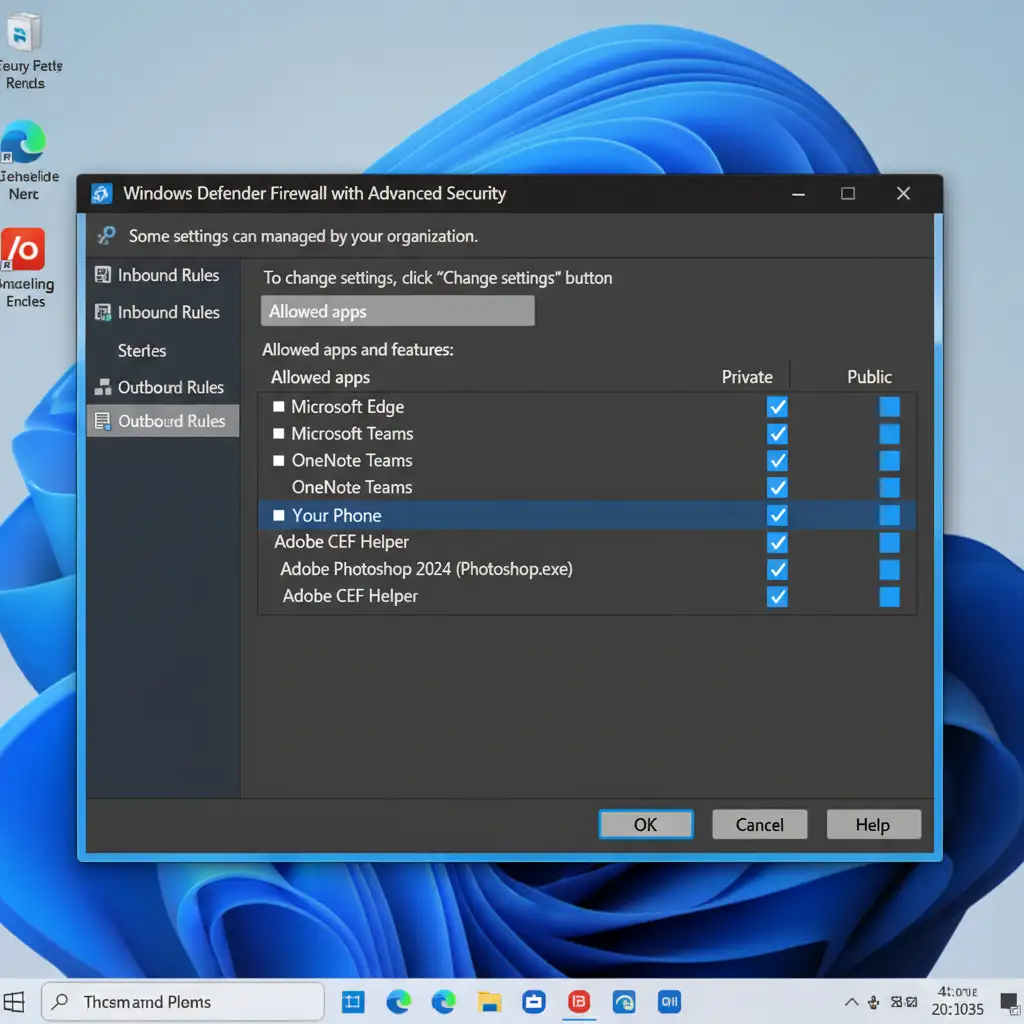Screen dimensions: 1024x1024
Task: Click the taskbar search box
Action: 183,1001
